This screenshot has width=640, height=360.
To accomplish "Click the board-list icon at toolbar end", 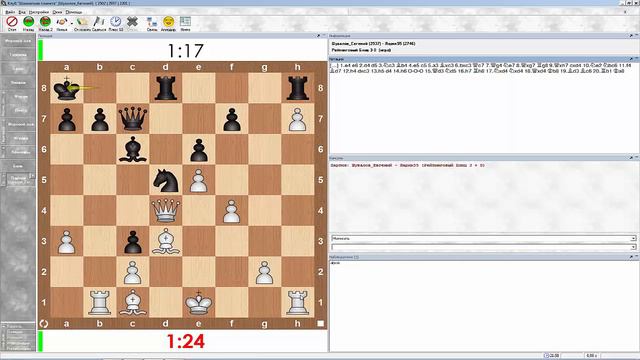I will pos(185,22).
